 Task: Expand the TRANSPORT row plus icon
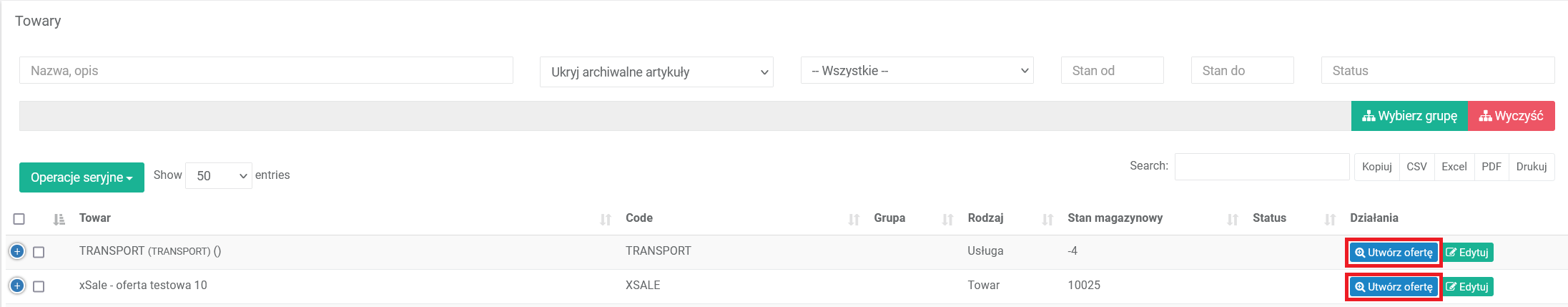(x=17, y=251)
